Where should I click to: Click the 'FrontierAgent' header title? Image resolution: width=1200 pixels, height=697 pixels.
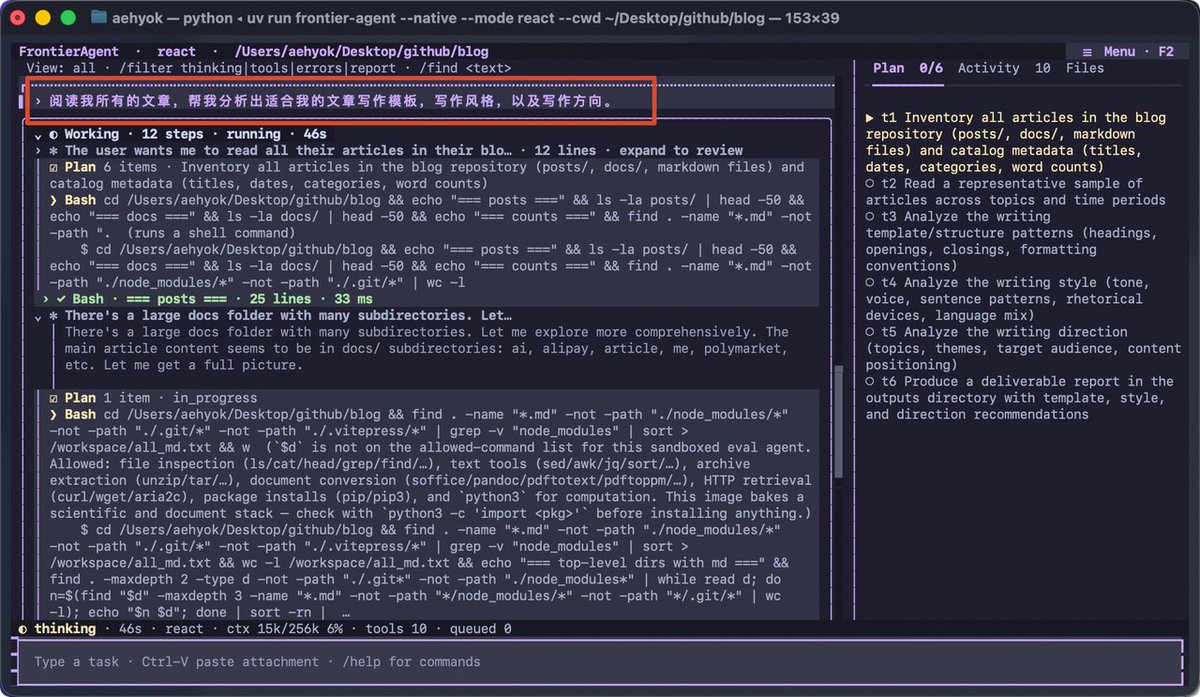[68, 51]
